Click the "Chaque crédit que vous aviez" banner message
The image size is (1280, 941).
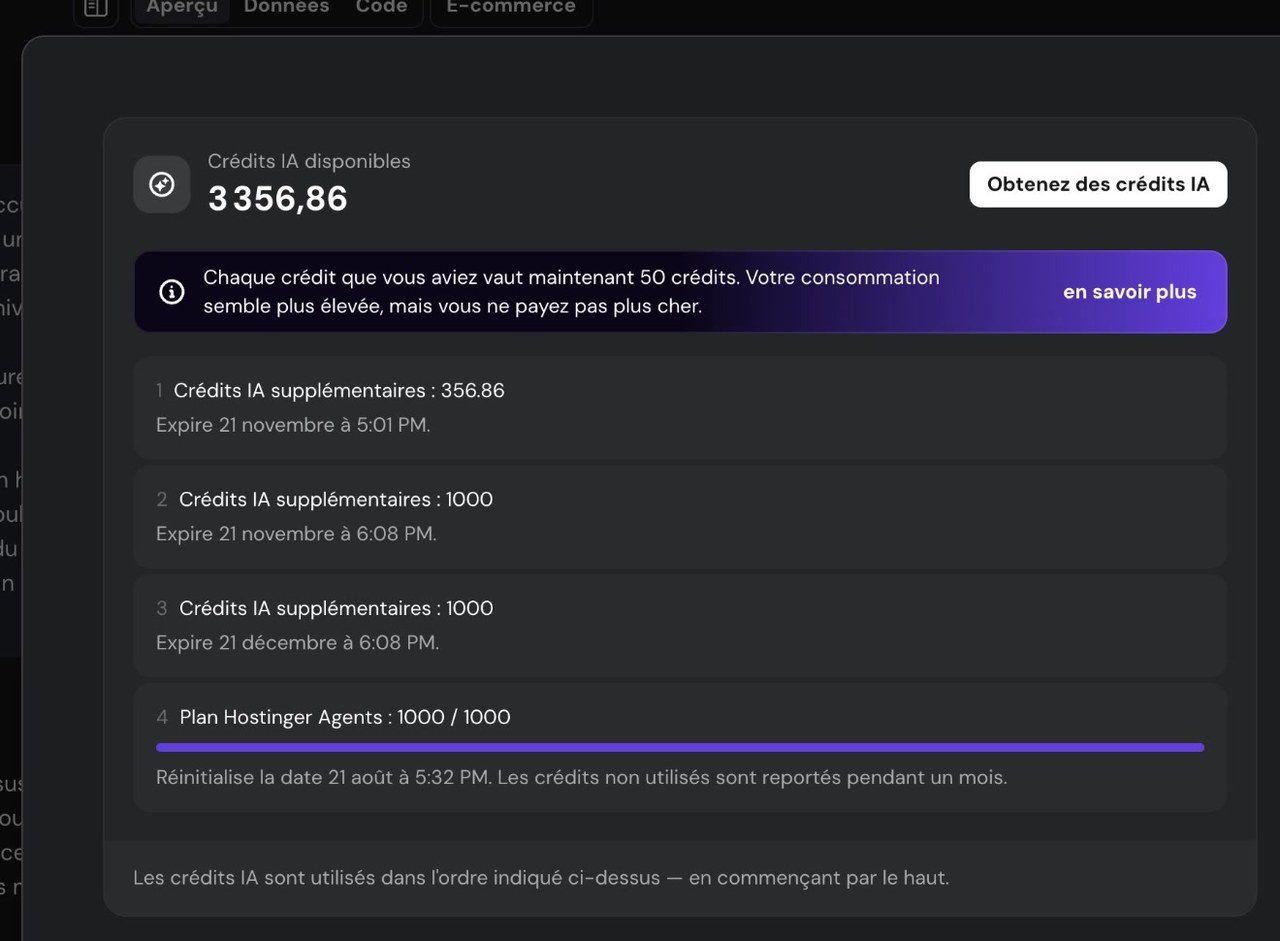click(571, 292)
